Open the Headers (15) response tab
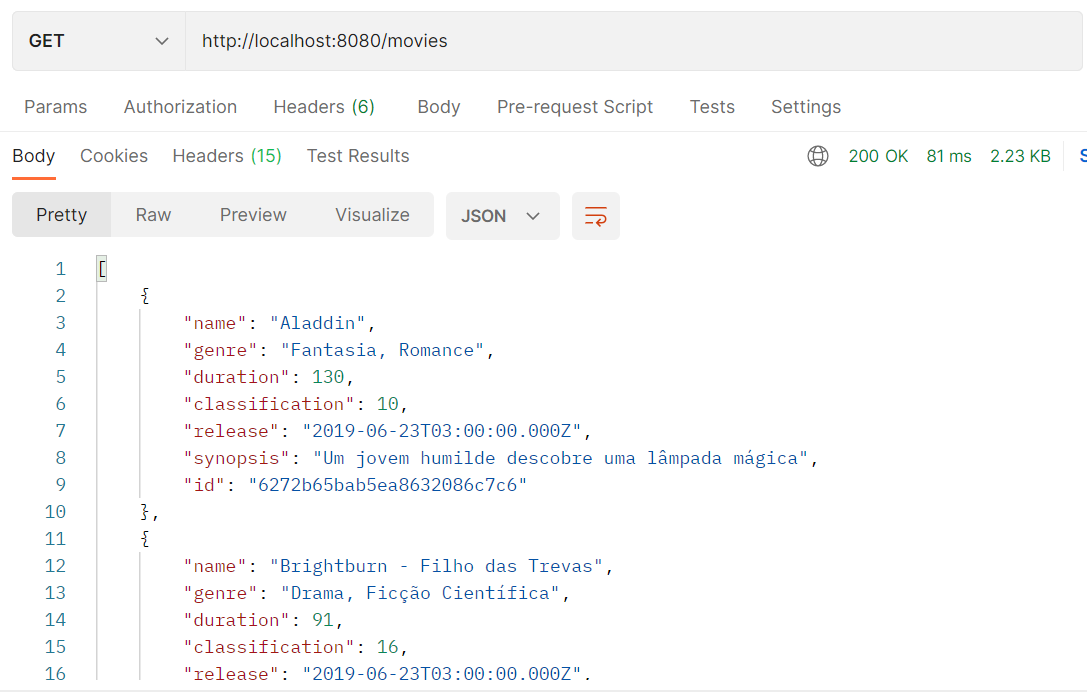 (x=226, y=156)
